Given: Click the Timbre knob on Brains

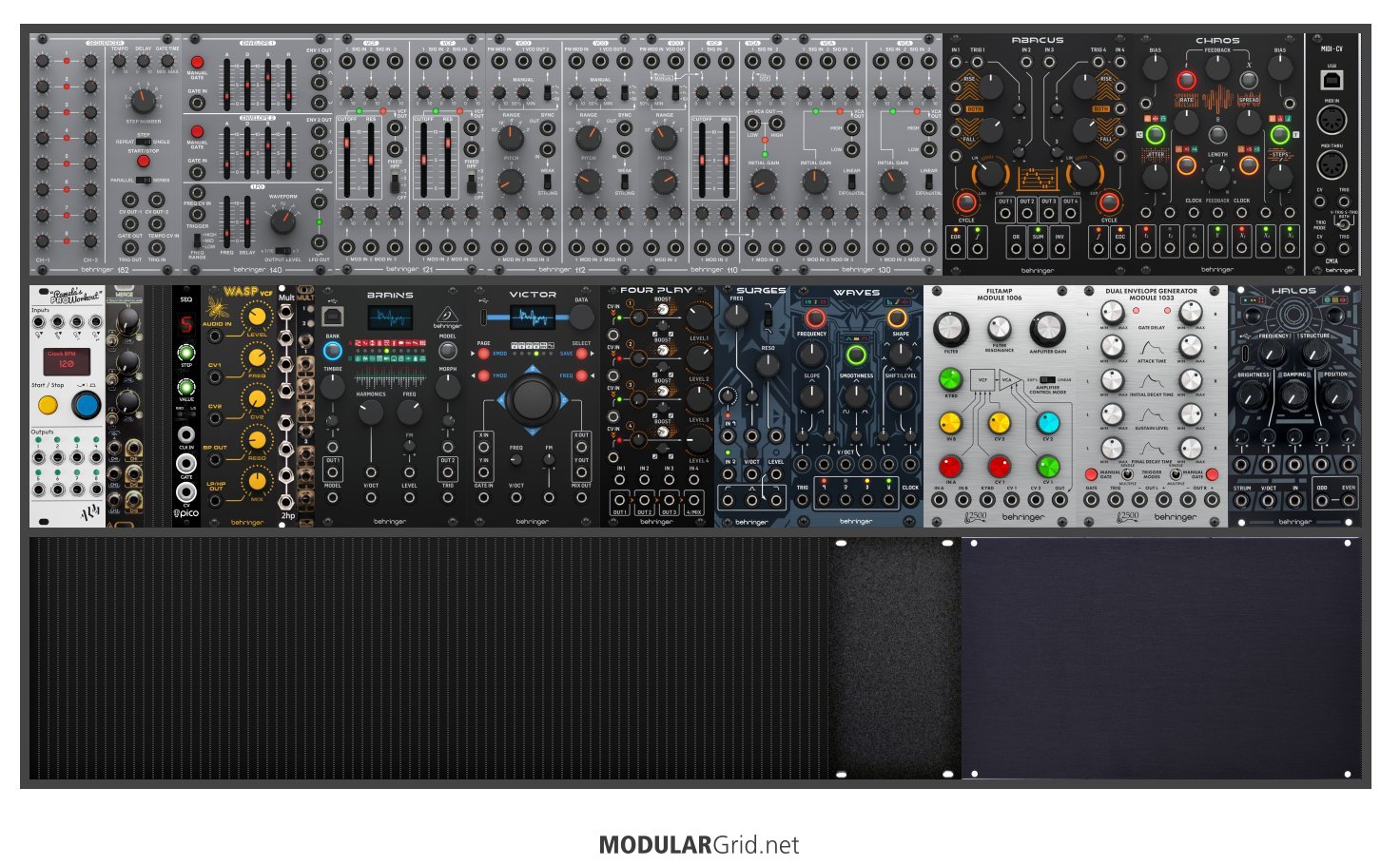Looking at the screenshot, I should (x=333, y=386).
